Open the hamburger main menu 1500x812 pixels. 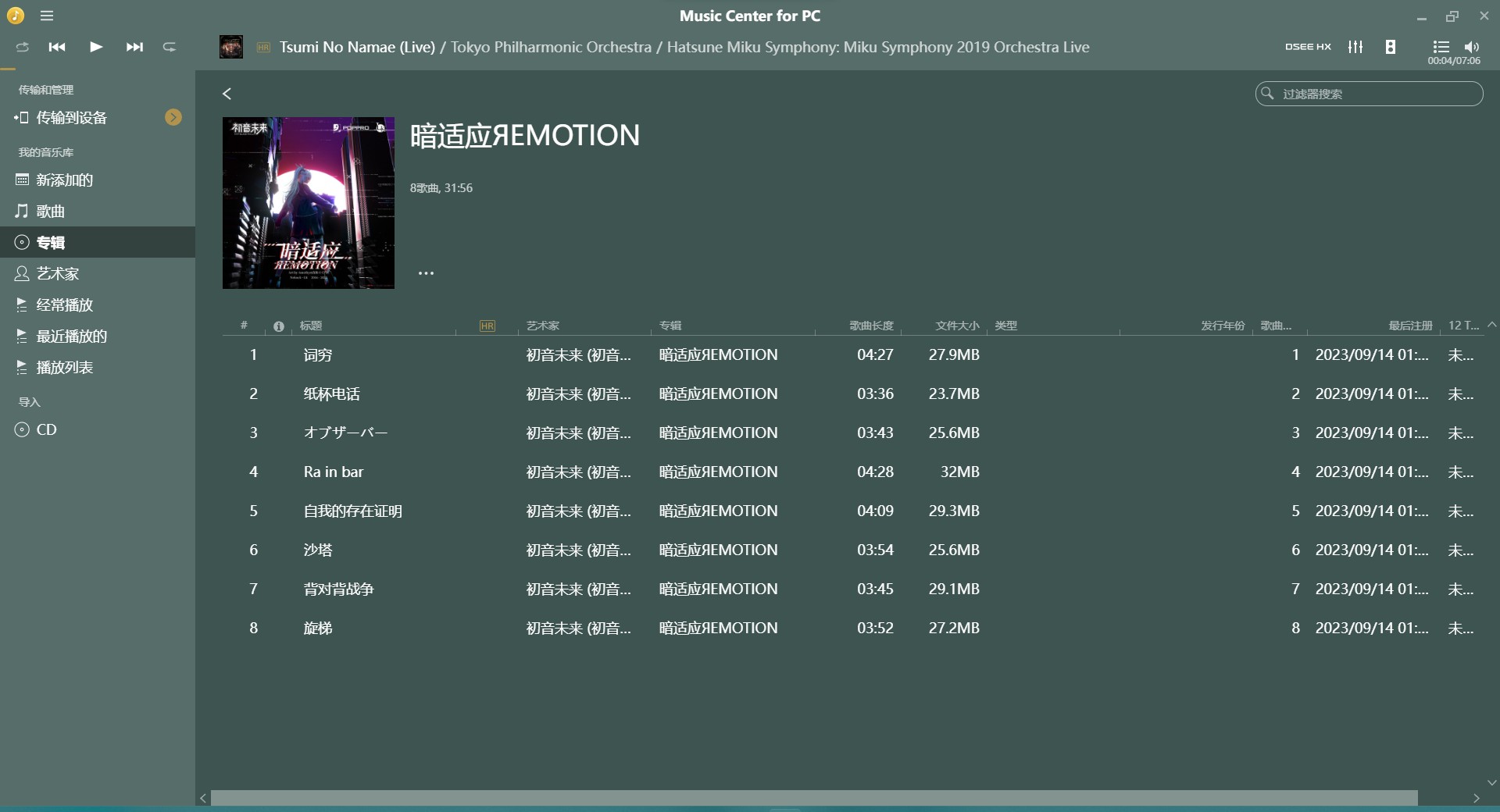(x=47, y=16)
